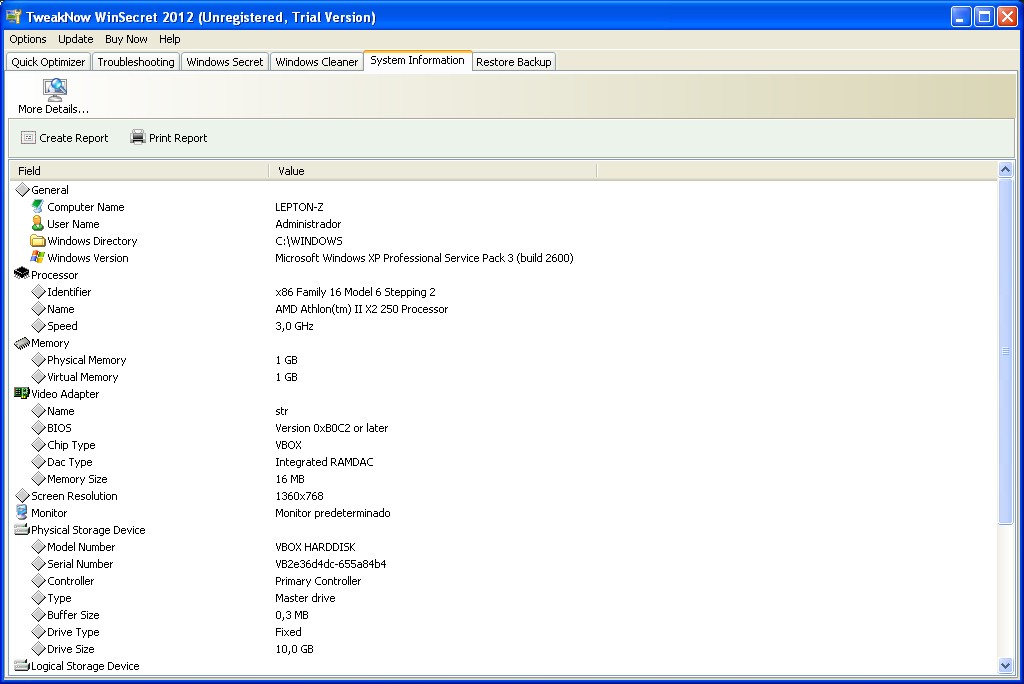Click the Create Report icon
This screenshot has height=684, width=1024.
coord(28,137)
